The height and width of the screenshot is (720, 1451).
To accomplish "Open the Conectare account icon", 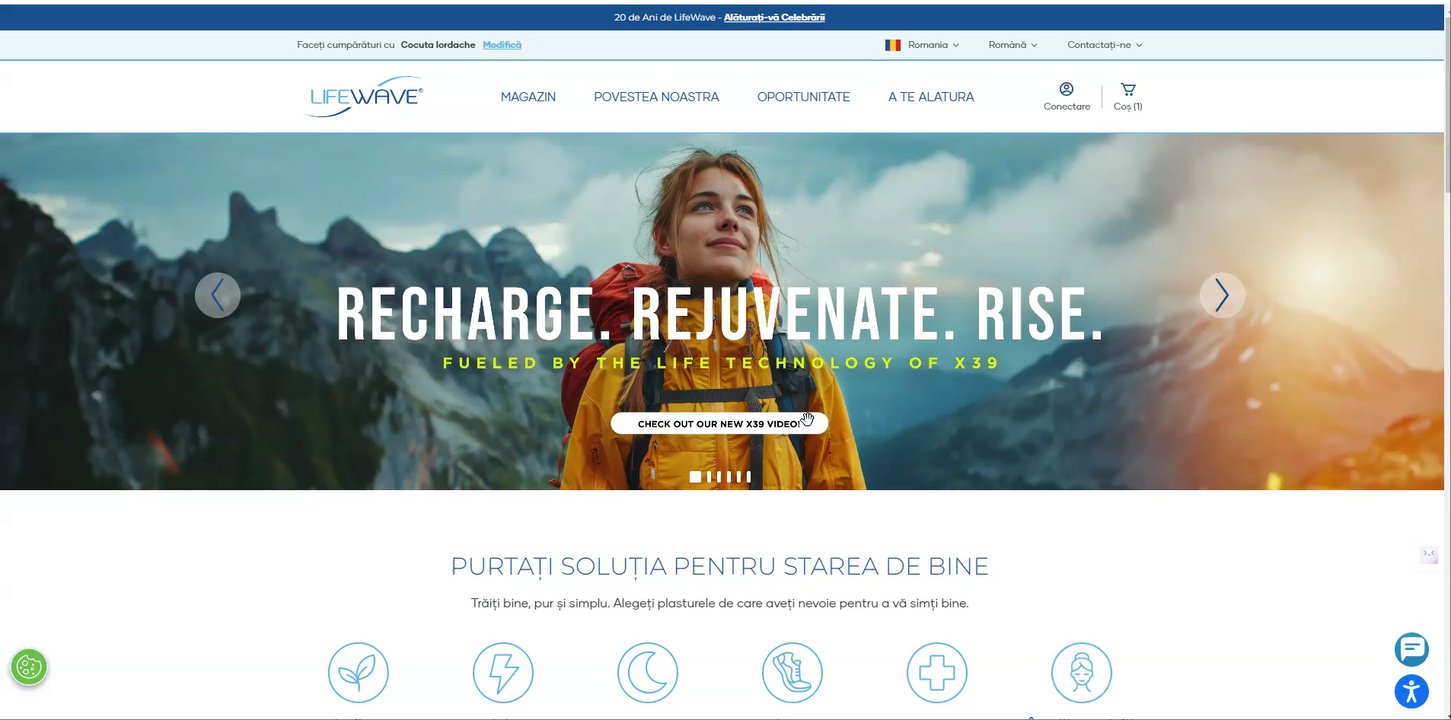I will (x=1067, y=96).
